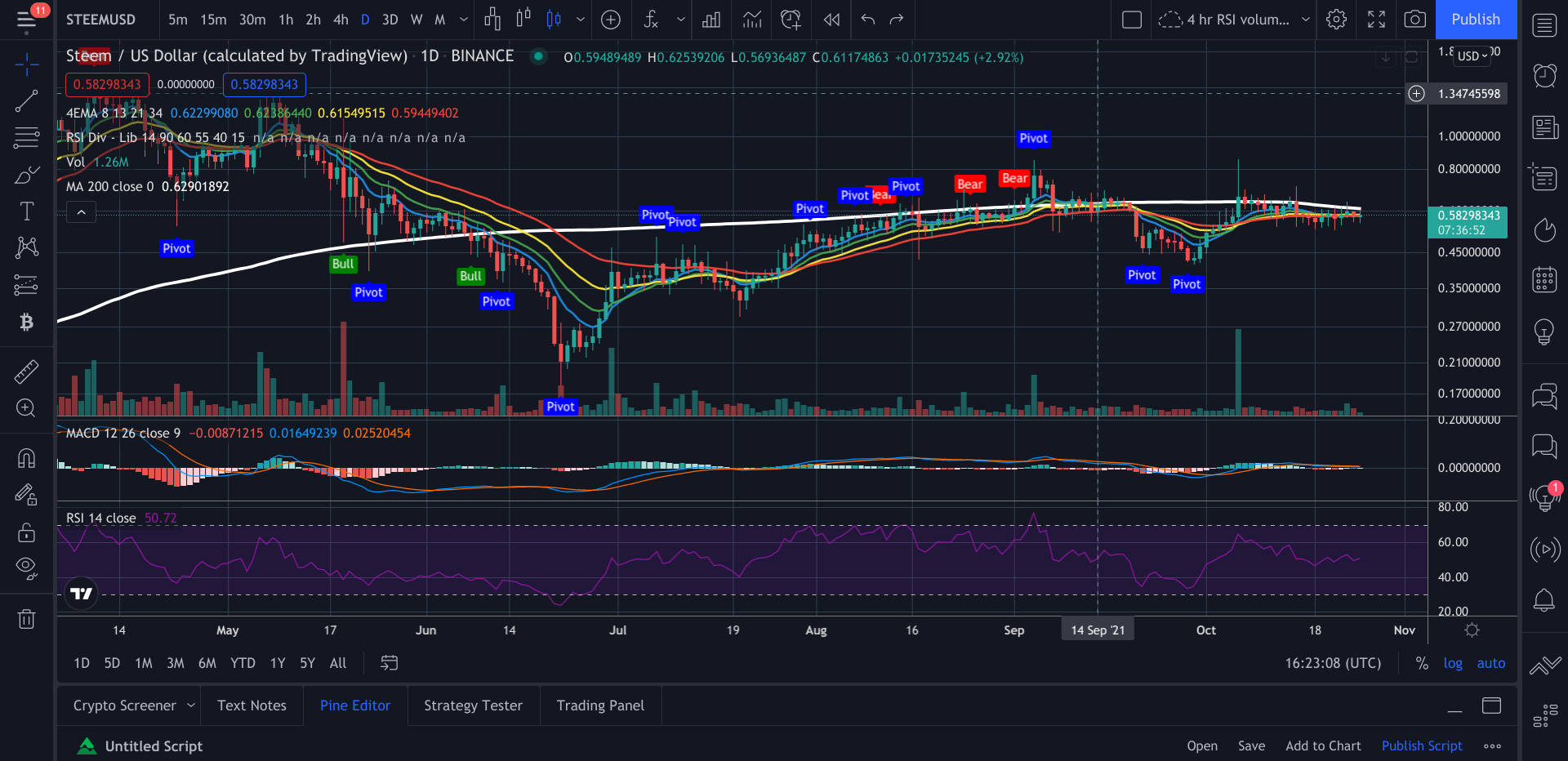Open the Bitcoin icons tool
1568x761 pixels.
(x=26, y=323)
